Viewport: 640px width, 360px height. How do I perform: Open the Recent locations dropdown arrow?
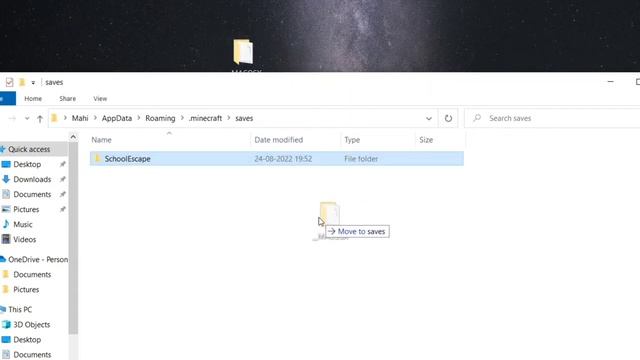coord(27,118)
